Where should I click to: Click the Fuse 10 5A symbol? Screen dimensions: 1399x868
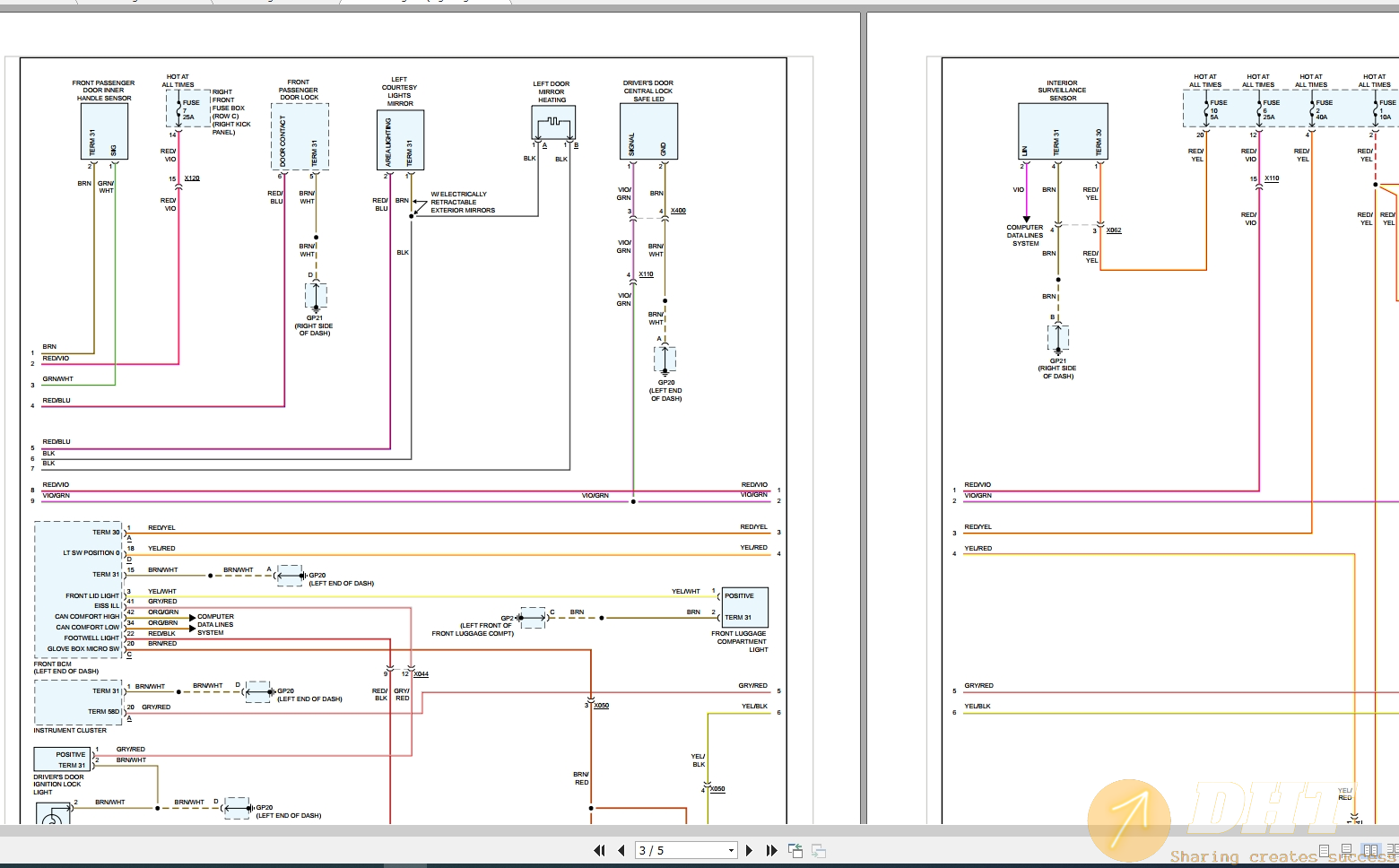tap(1208, 109)
